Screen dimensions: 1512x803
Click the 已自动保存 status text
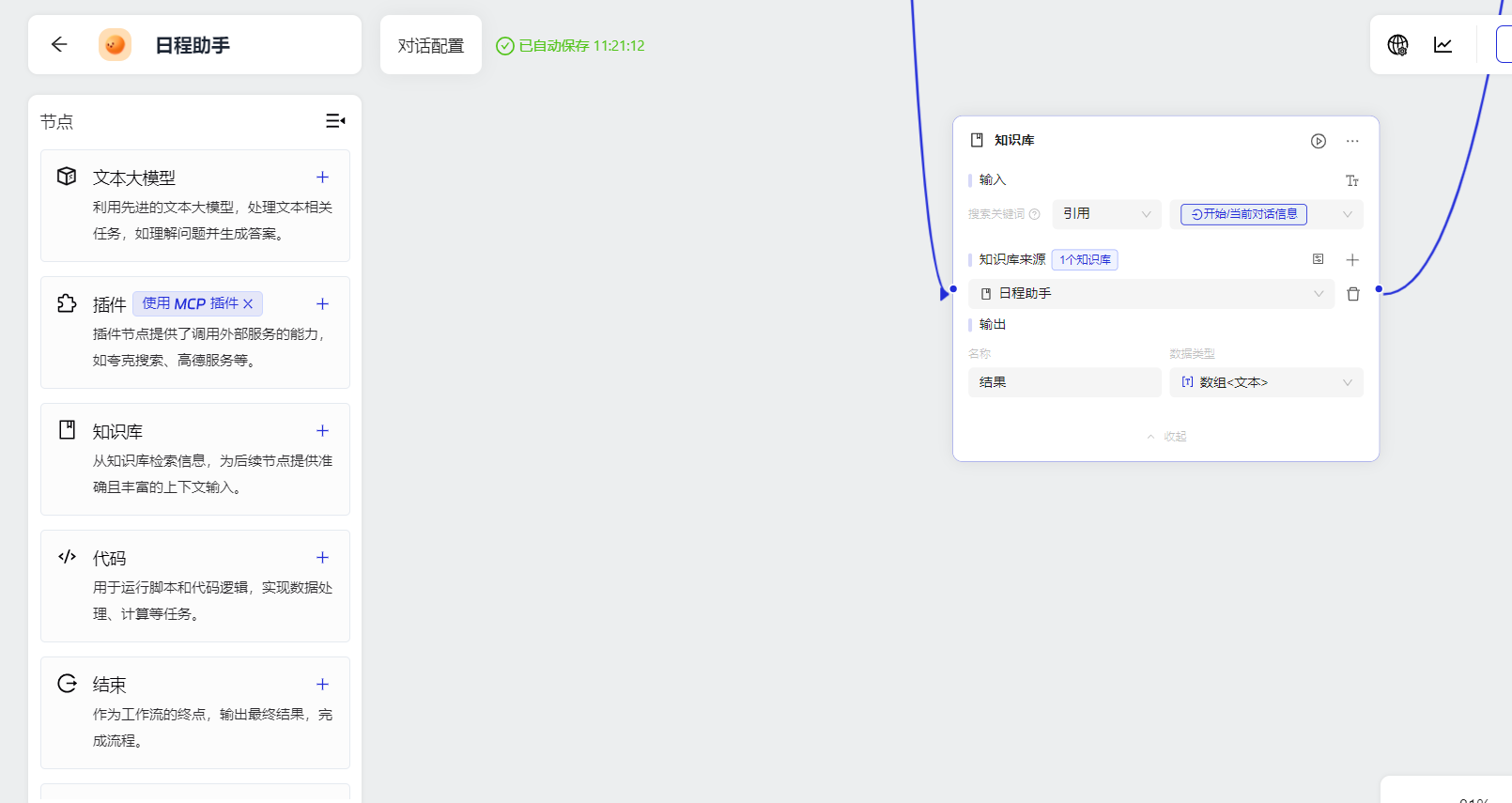tap(581, 45)
